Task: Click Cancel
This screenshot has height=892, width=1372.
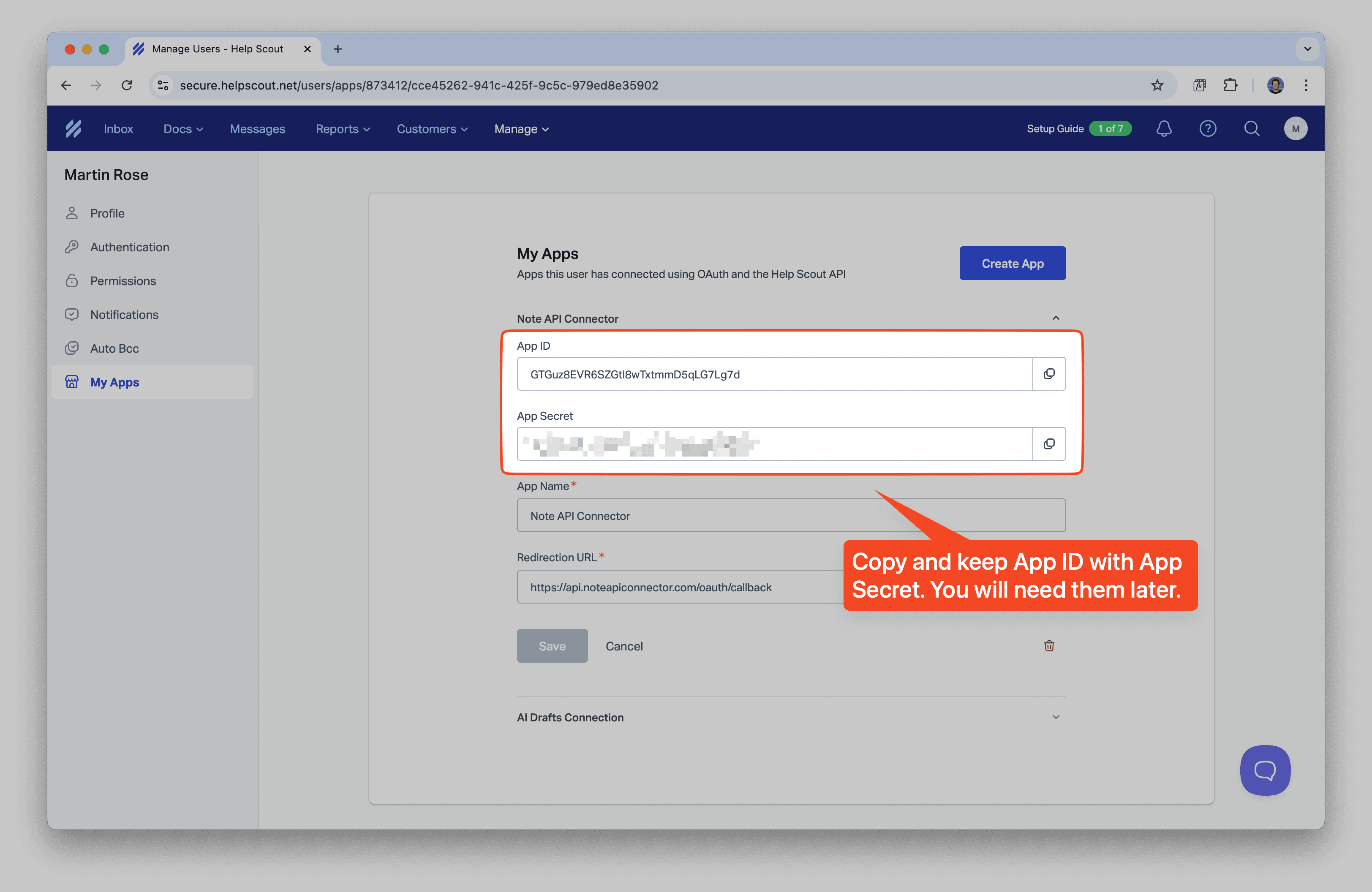Action: [624, 646]
